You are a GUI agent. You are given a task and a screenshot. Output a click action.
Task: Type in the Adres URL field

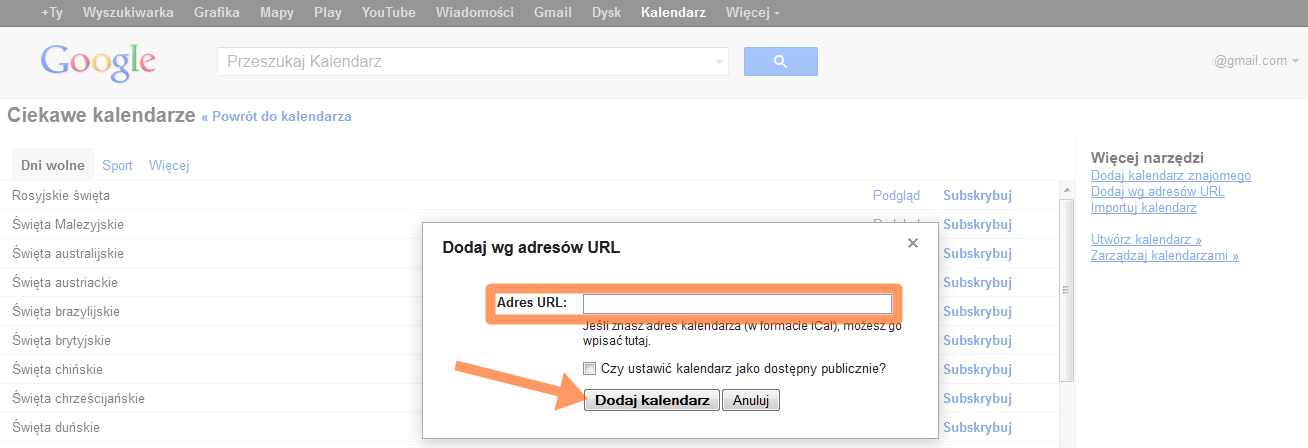point(736,303)
